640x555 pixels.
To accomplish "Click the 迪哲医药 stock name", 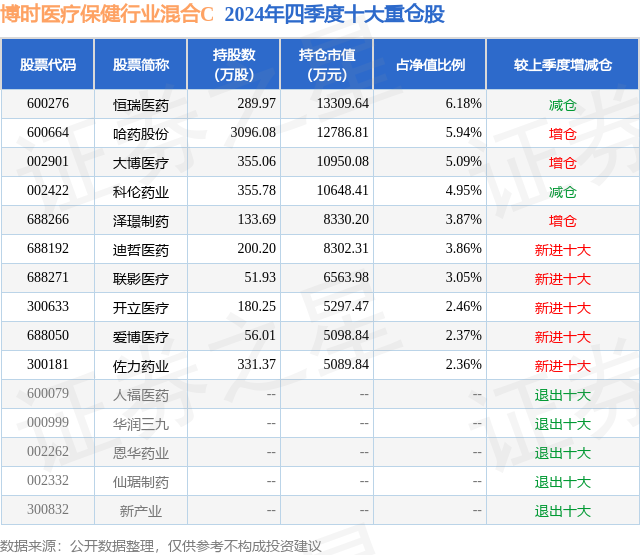I will [x=141, y=250].
